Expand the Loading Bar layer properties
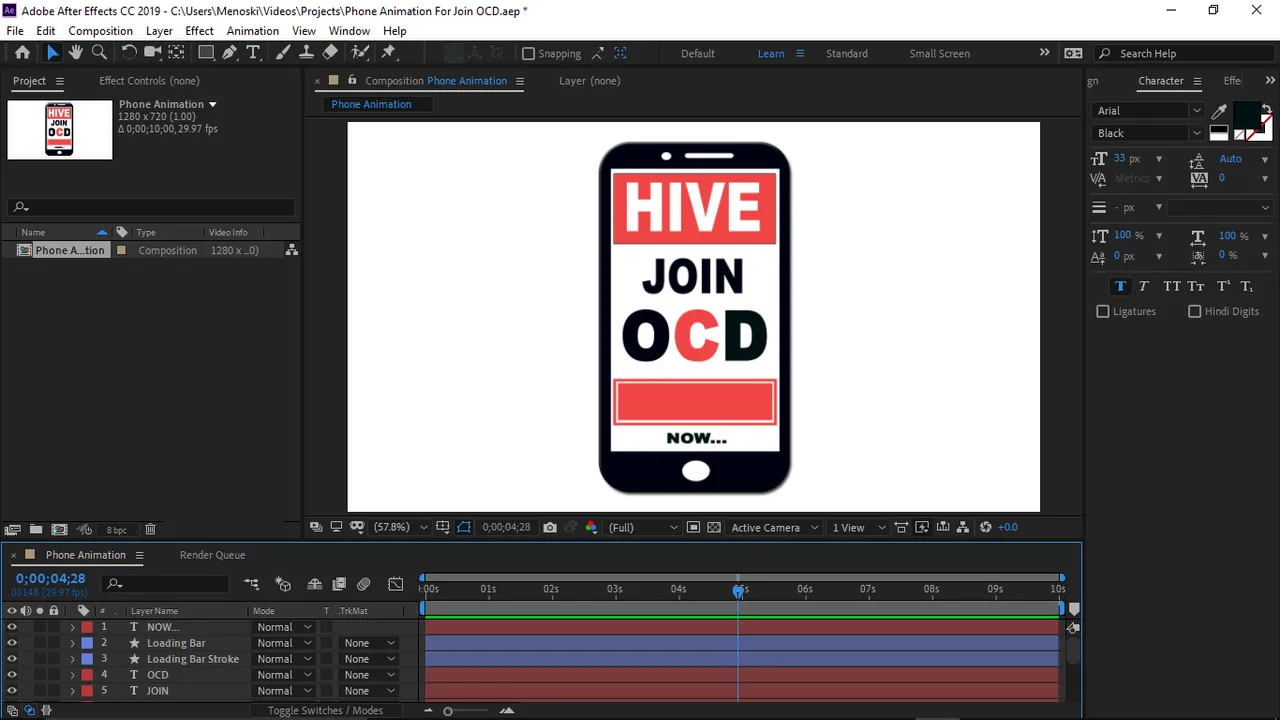This screenshot has width=1280, height=720. 72,643
